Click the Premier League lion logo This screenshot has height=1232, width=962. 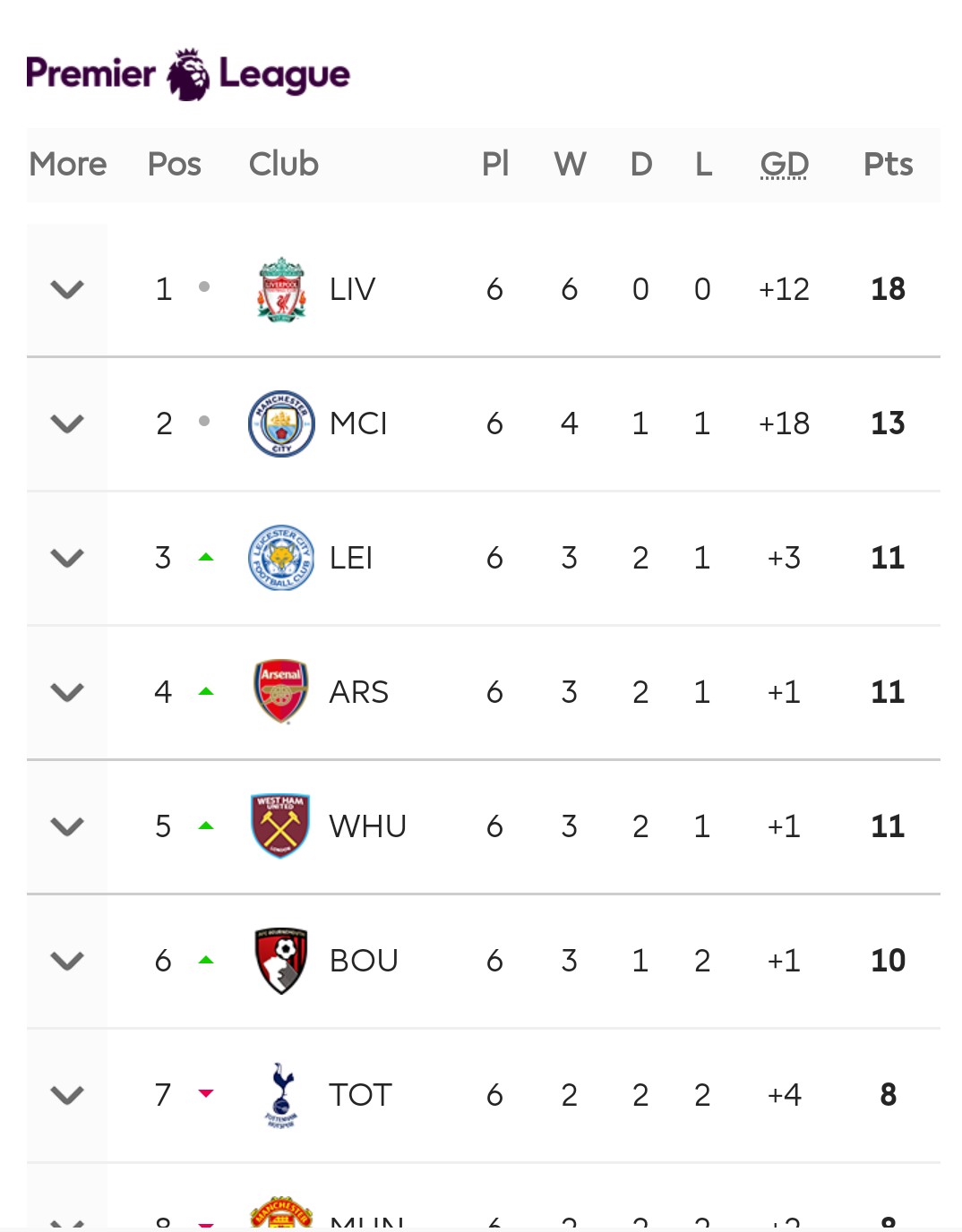(x=188, y=74)
